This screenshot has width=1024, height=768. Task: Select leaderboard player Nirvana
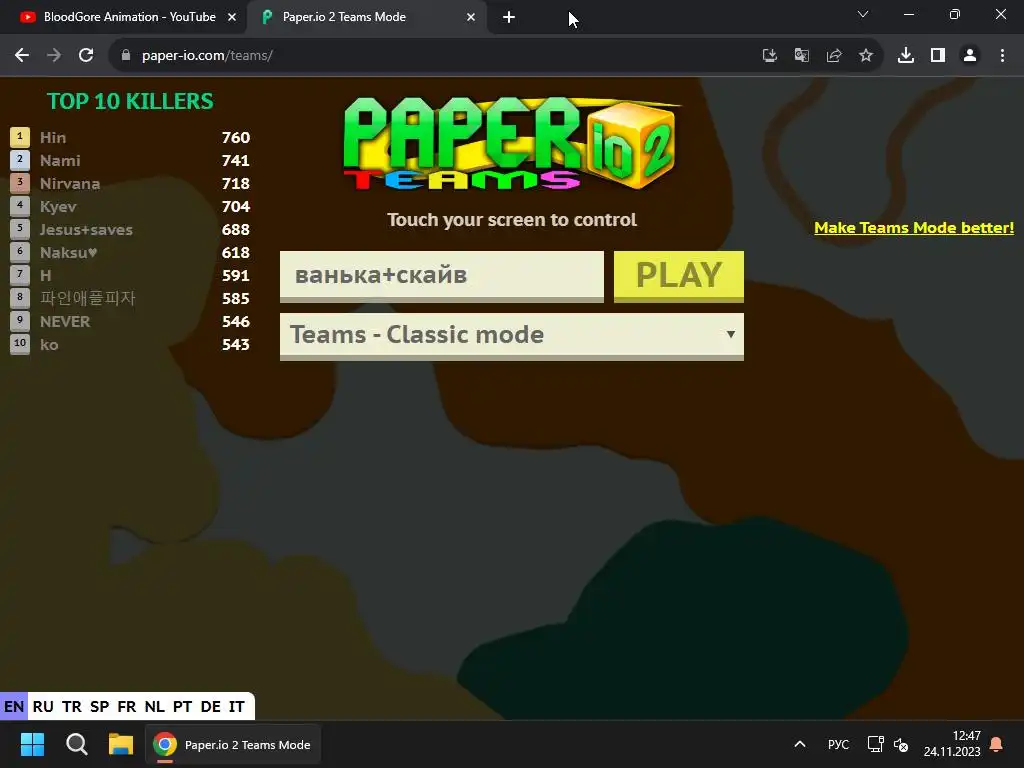point(70,184)
